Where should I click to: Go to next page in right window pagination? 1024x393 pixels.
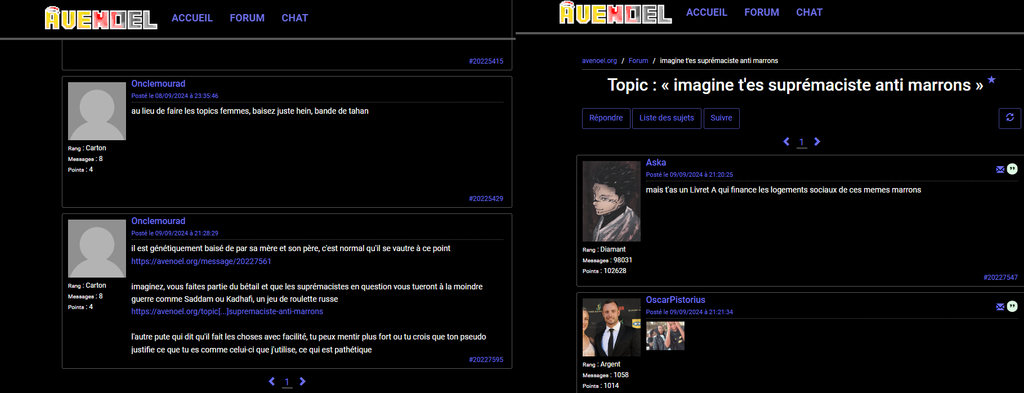pyautogui.click(x=817, y=142)
